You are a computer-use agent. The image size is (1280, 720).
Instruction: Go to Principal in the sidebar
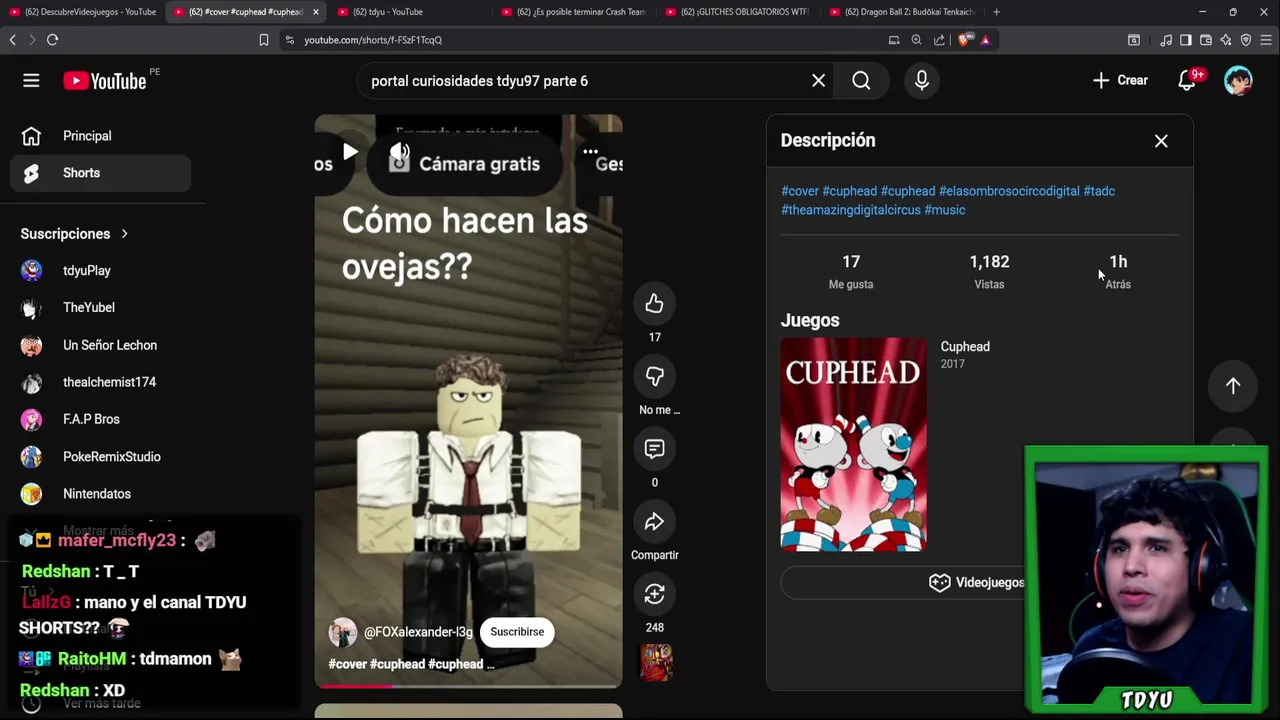click(x=100, y=136)
